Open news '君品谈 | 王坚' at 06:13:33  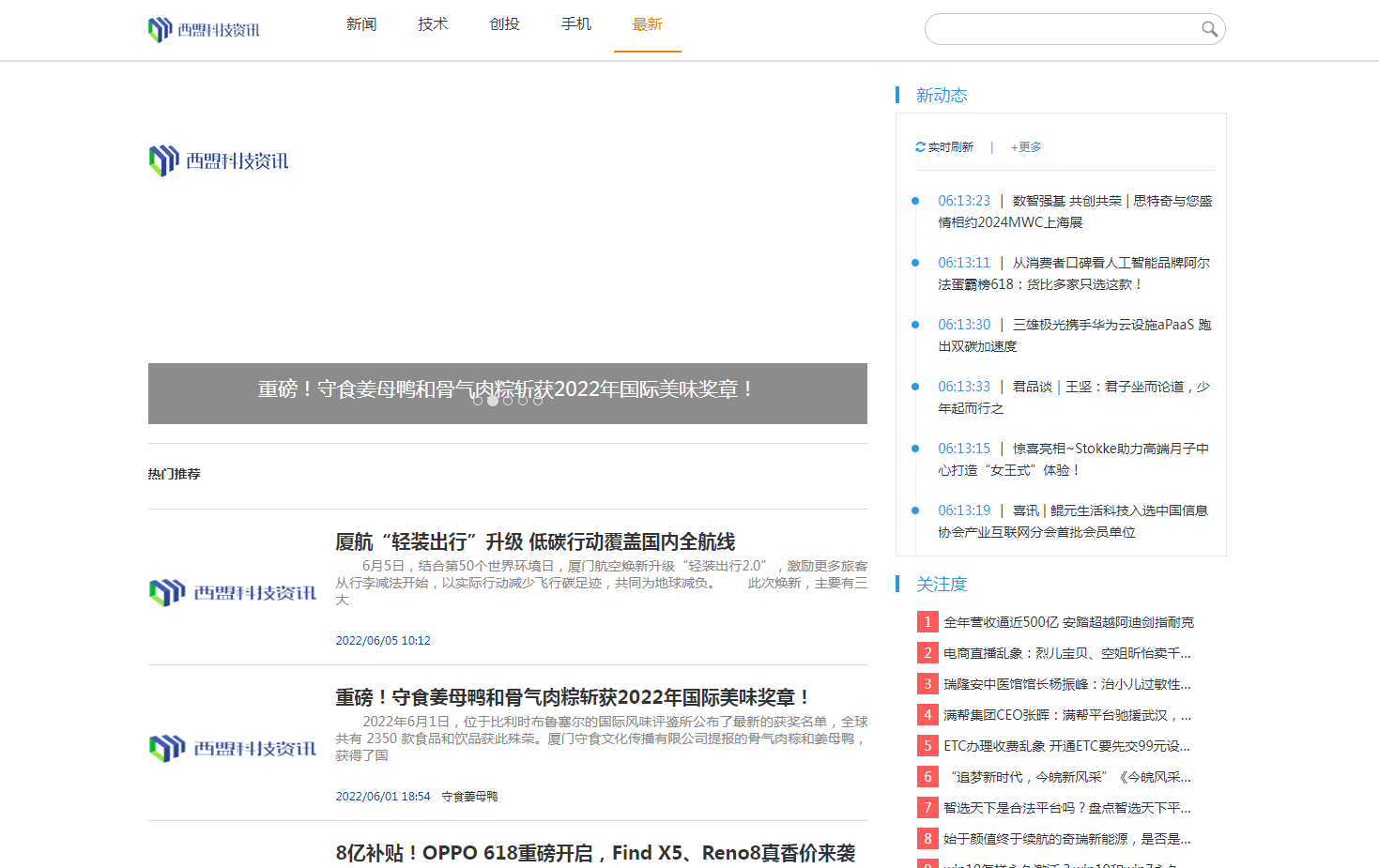click(1075, 397)
